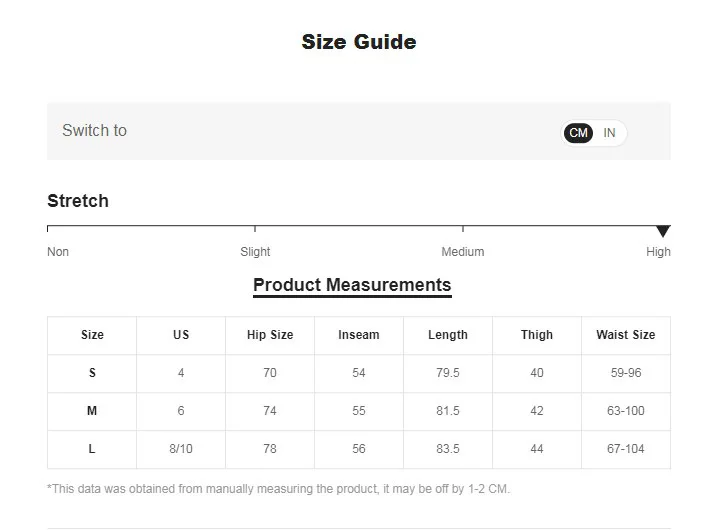The image size is (719, 530).
Task: Click the High stretch level label
Action: point(658,252)
